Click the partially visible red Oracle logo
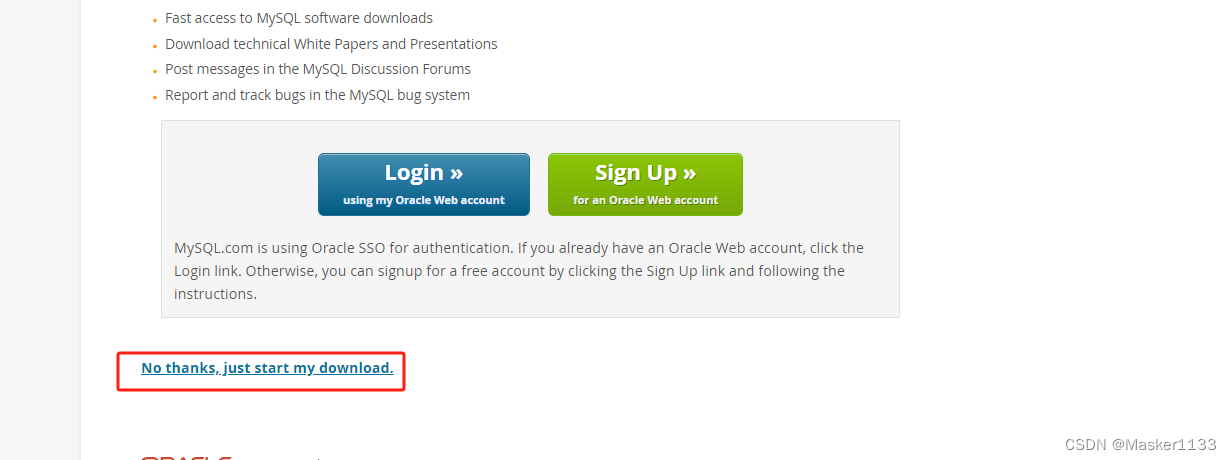Screen dimensions: 1231x460 (187, 457)
